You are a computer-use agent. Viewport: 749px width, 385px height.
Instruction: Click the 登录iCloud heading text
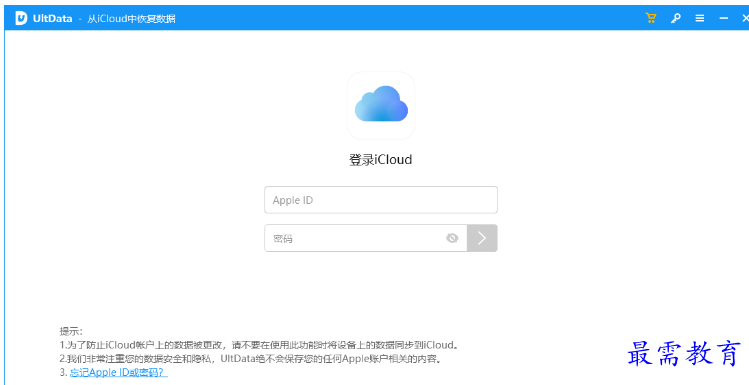pos(381,160)
